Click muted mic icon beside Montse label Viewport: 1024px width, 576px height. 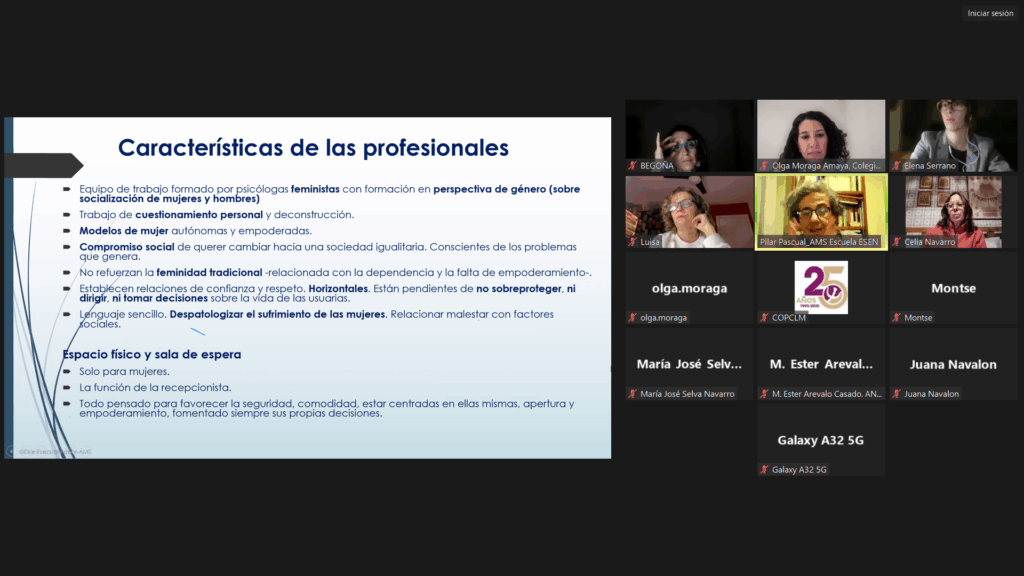click(x=896, y=318)
